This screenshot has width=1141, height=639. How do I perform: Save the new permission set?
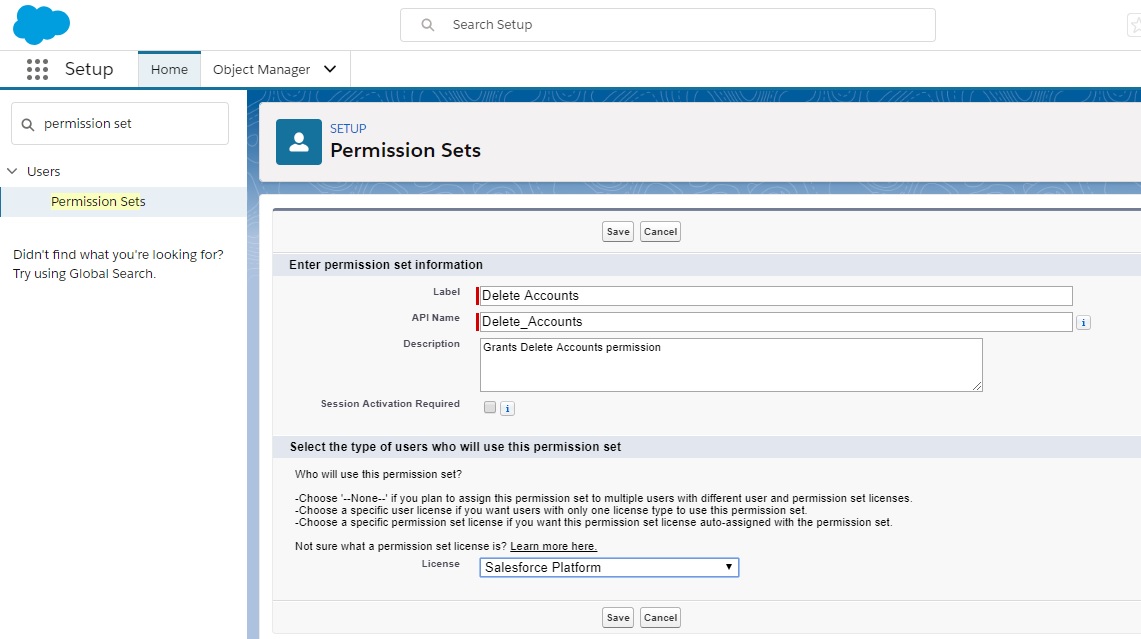click(617, 231)
